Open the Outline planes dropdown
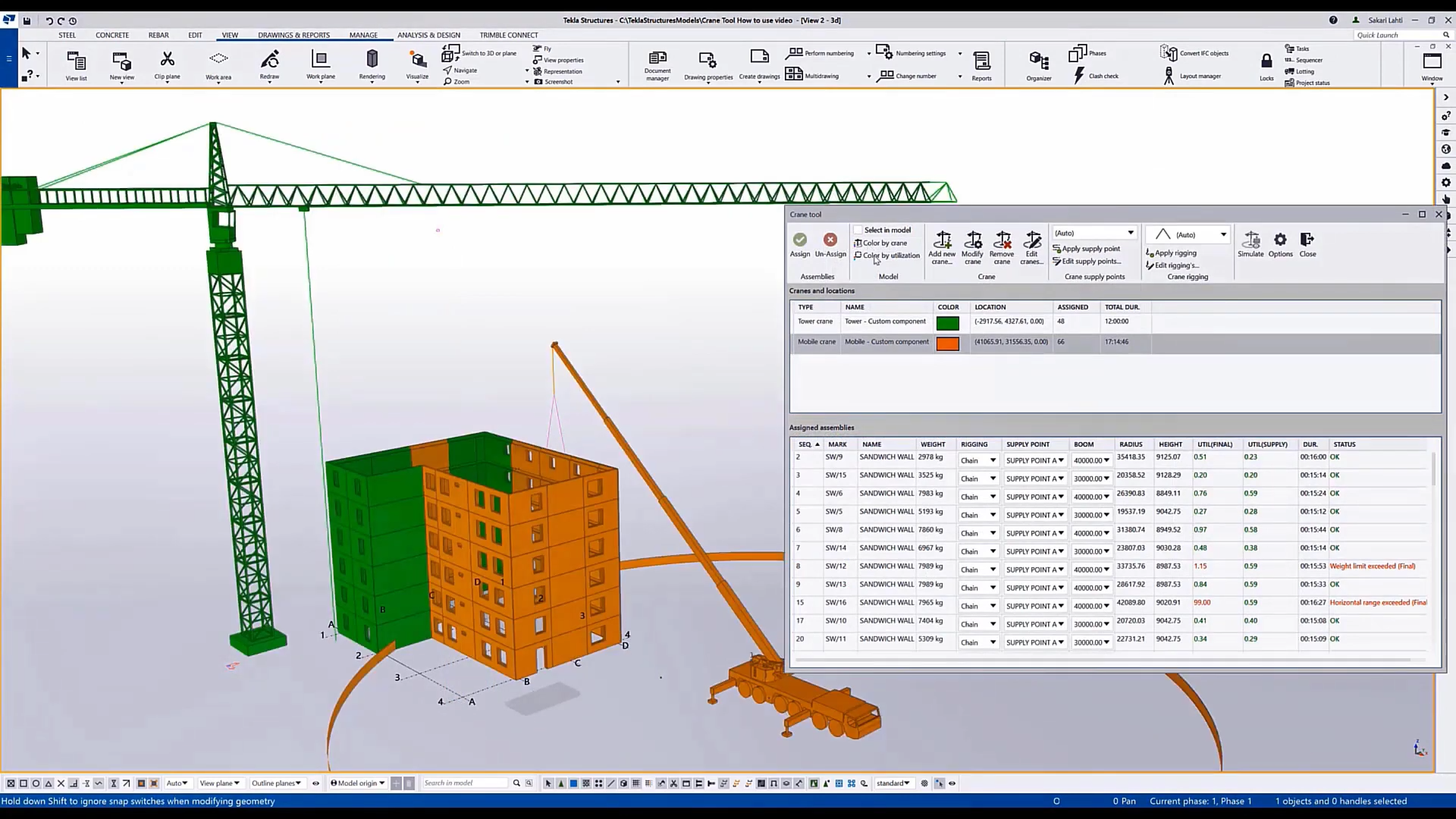The height and width of the screenshot is (819, 1456). click(x=276, y=783)
